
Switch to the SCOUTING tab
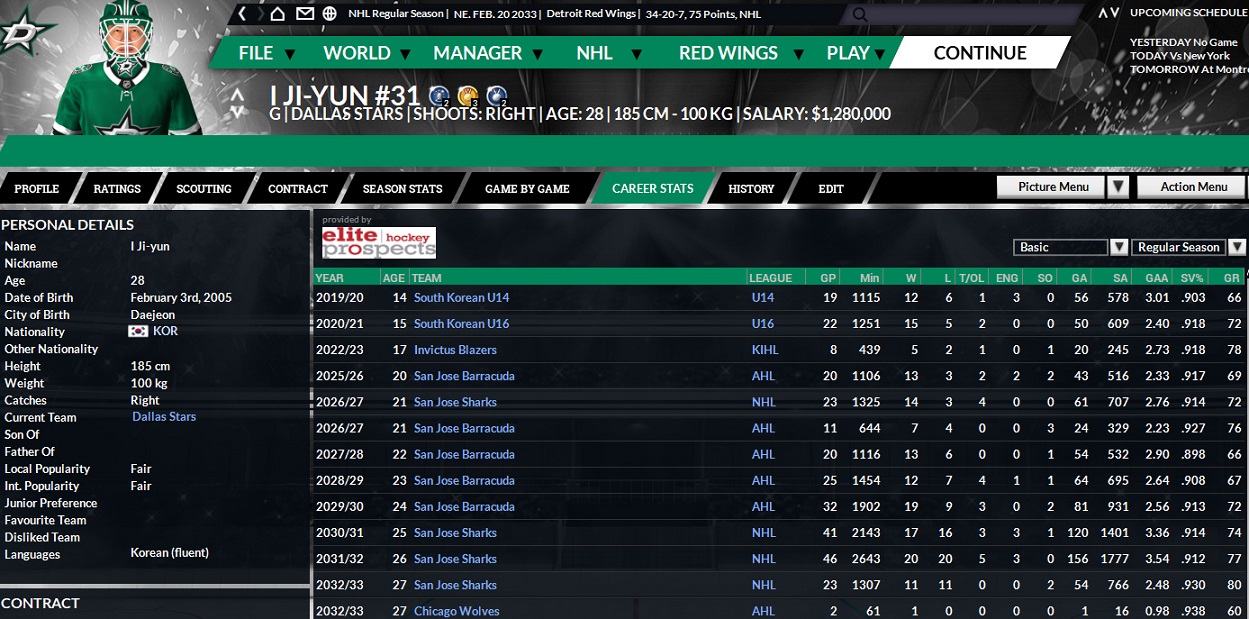pos(204,188)
